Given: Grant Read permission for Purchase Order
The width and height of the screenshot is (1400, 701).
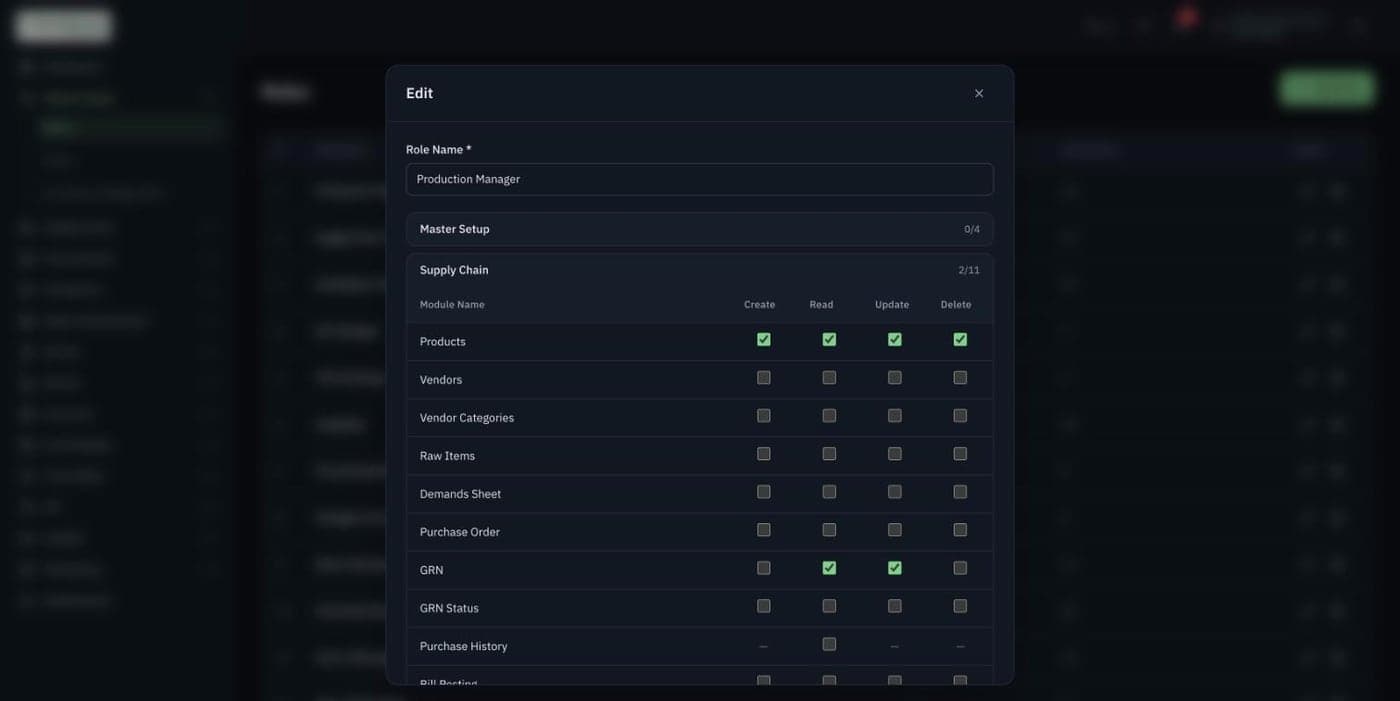Looking at the screenshot, I should [829, 530].
